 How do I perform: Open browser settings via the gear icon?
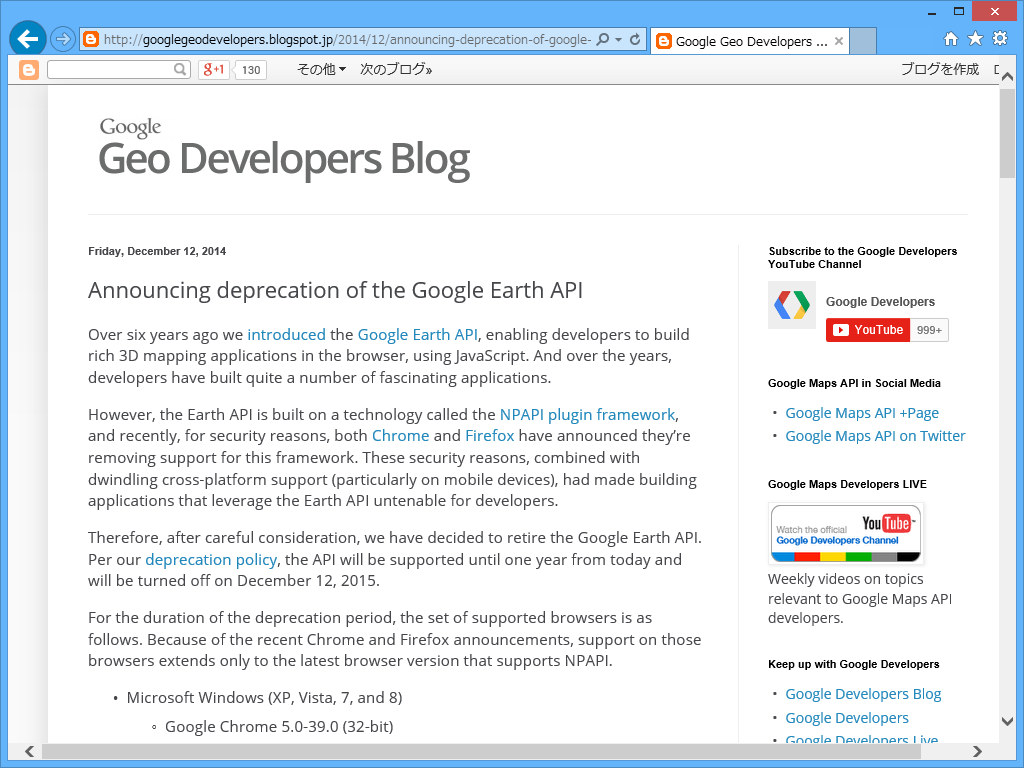tap(999, 40)
